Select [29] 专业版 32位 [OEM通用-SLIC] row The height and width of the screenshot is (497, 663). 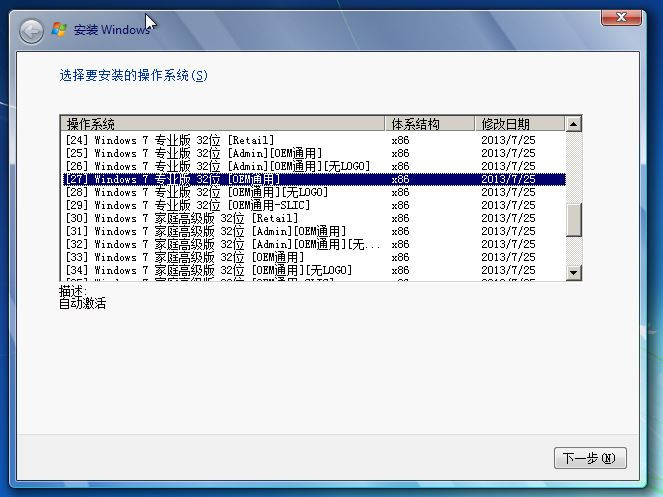[314, 205]
